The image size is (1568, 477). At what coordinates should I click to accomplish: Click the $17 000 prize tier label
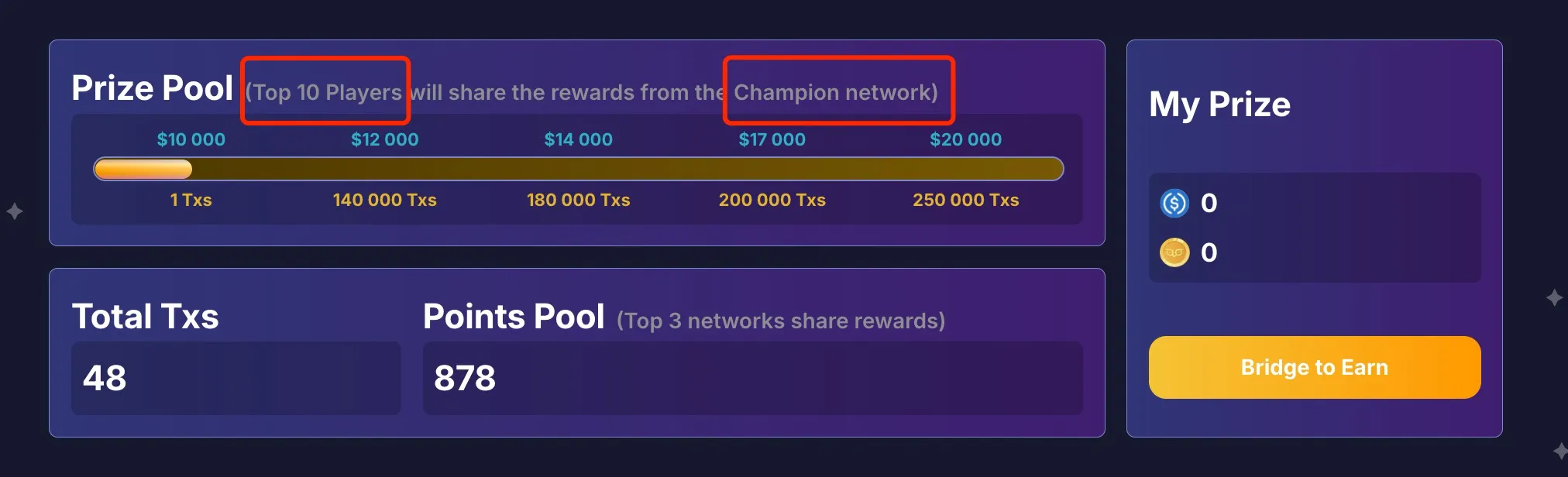click(x=772, y=139)
